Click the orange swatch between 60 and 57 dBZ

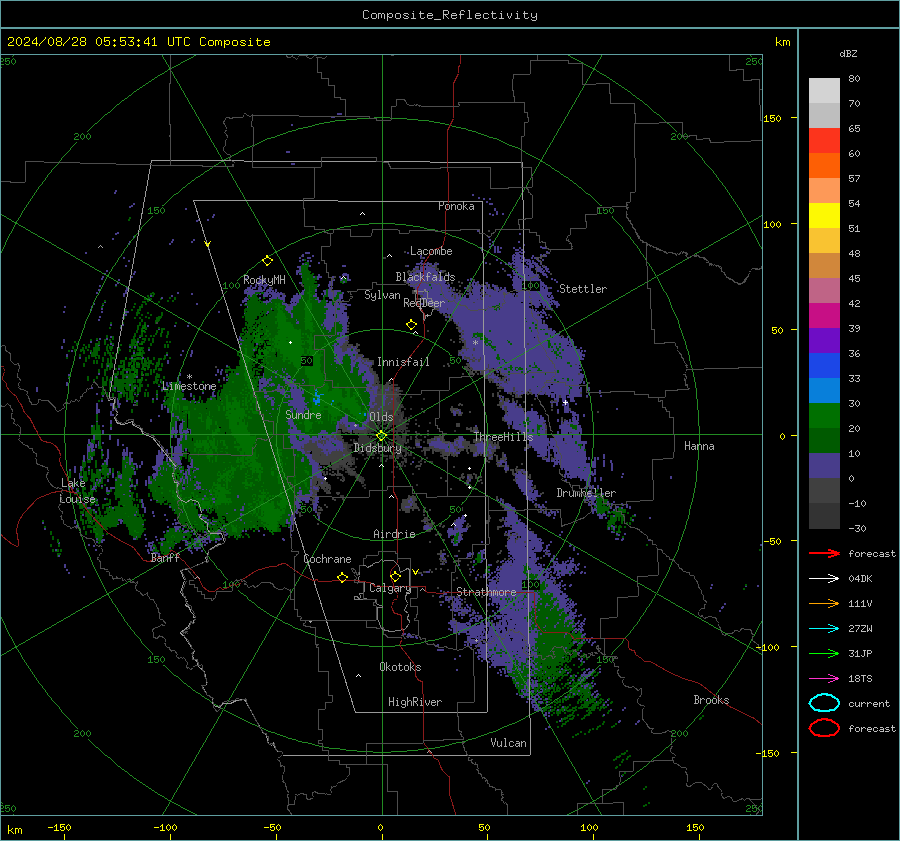click(824, 166)
